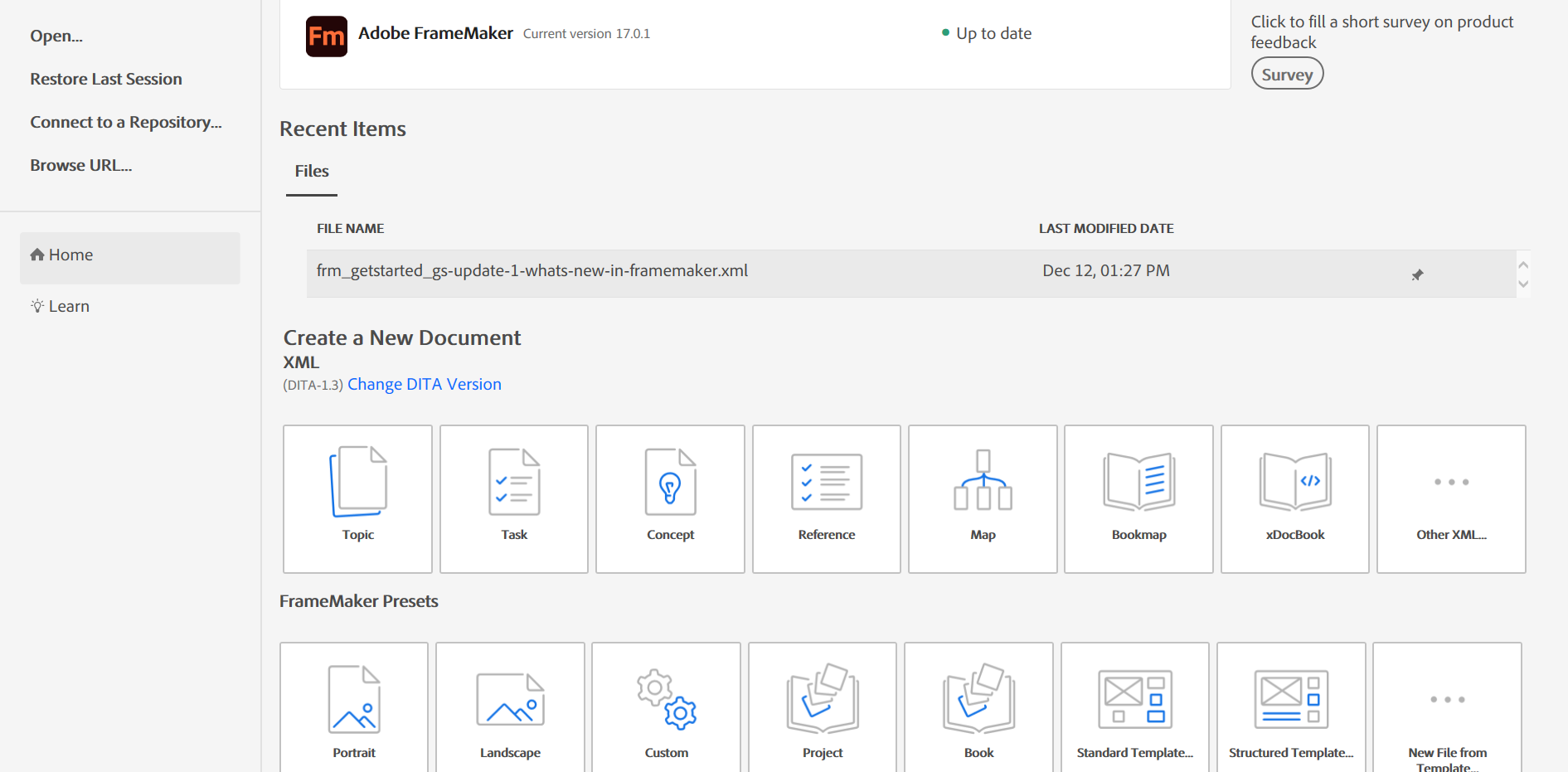This screenshot has height=772, width=1568.
Task: Open Other XML options
Action: point(1451,498)
